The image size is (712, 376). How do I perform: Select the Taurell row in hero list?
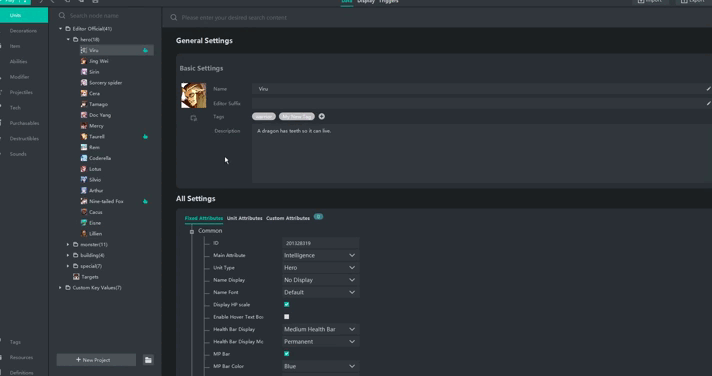click(x=117, y=136)
